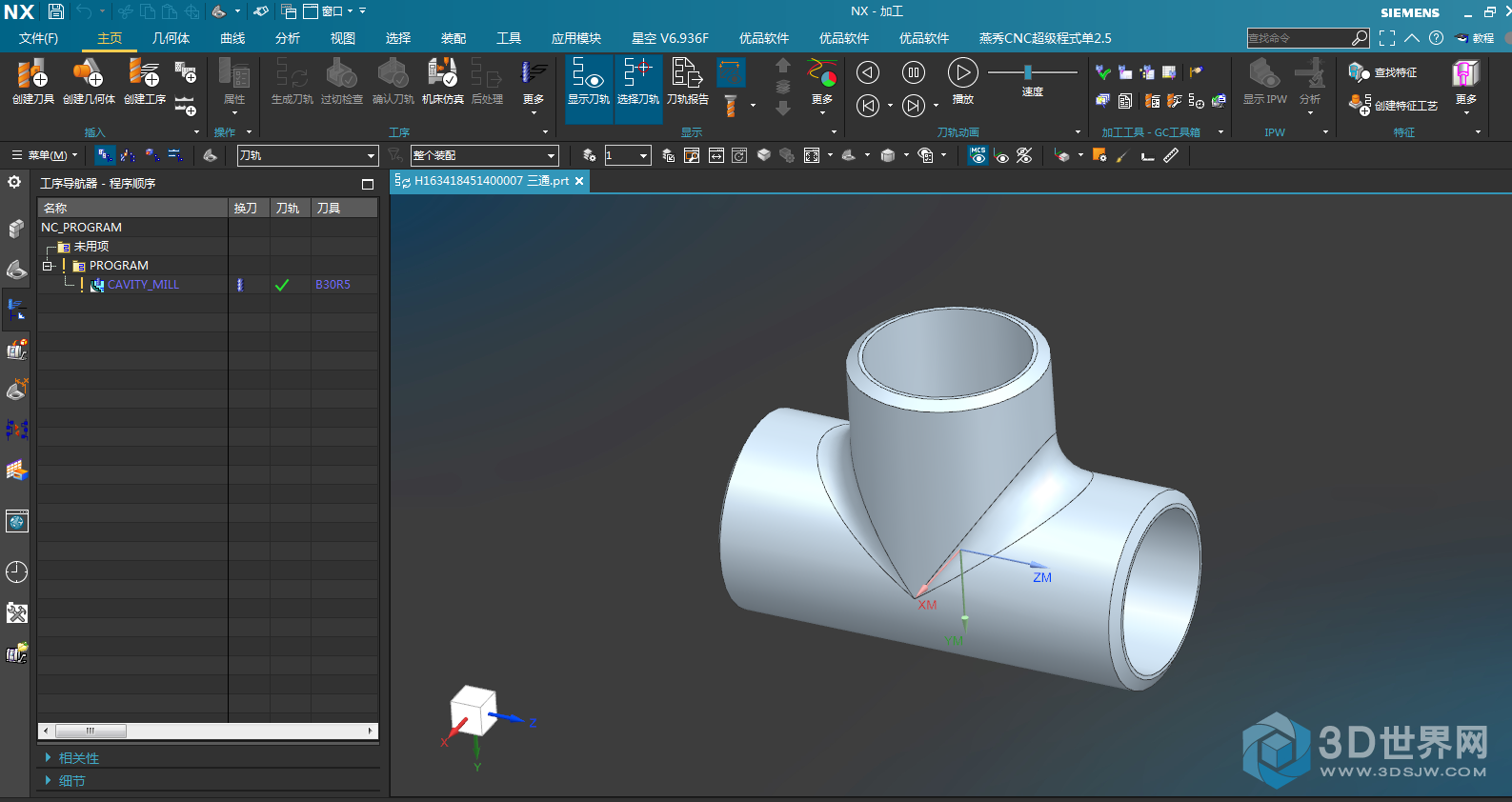This screenshot has width=1512, height=802.
Task: Open the Assembly Navigator sidebar icon
Action: [16, 229]
